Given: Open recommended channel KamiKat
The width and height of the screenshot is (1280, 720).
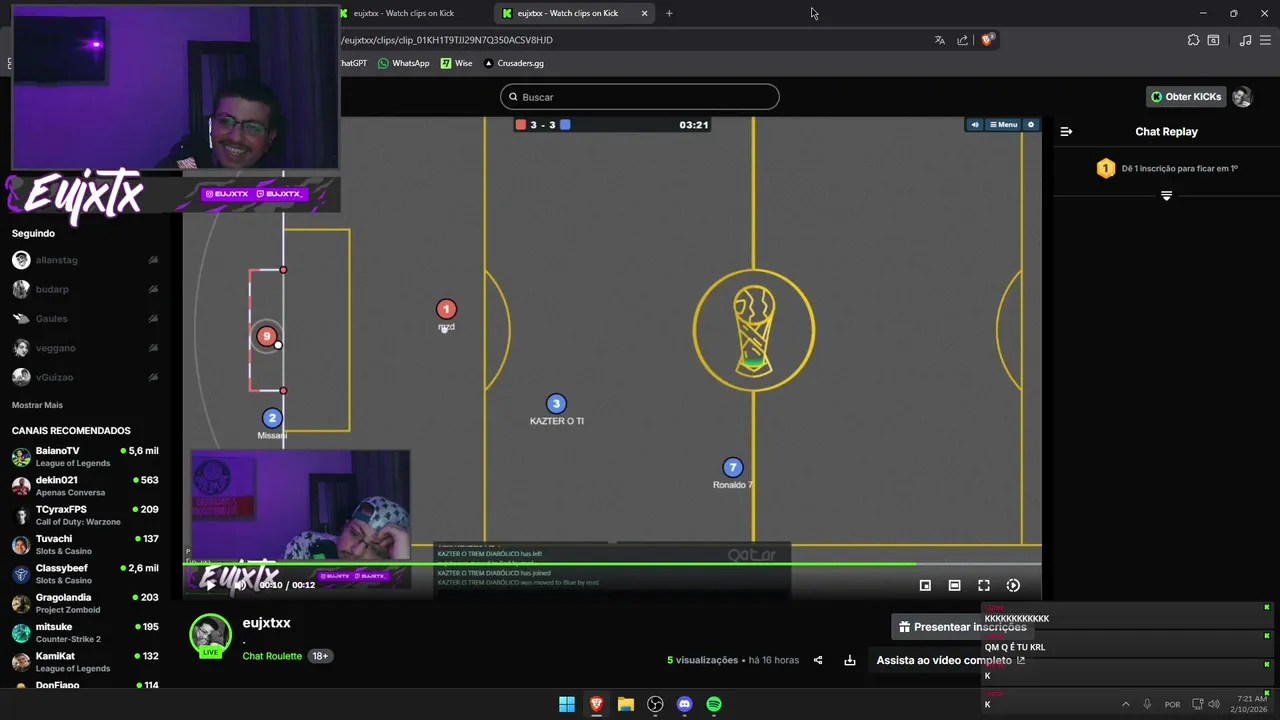Looking at the screenshot, I should 85,662.
